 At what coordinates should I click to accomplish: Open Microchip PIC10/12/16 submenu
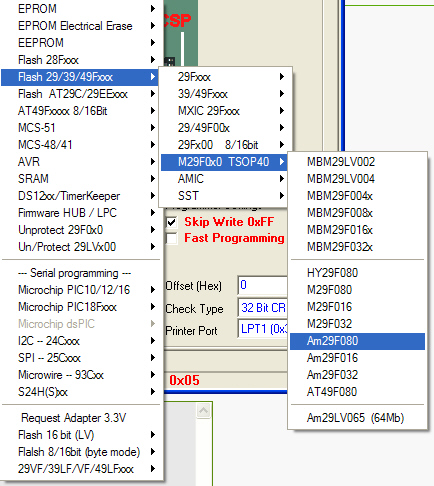pos(81,290)
